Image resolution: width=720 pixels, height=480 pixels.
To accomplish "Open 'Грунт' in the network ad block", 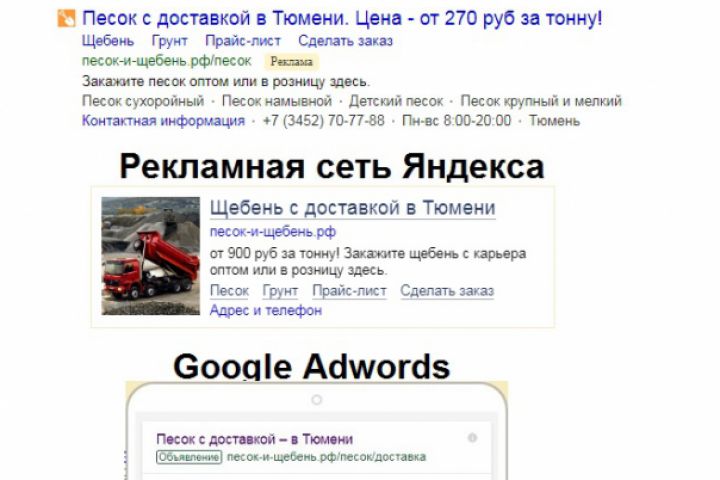I will 280,291.
